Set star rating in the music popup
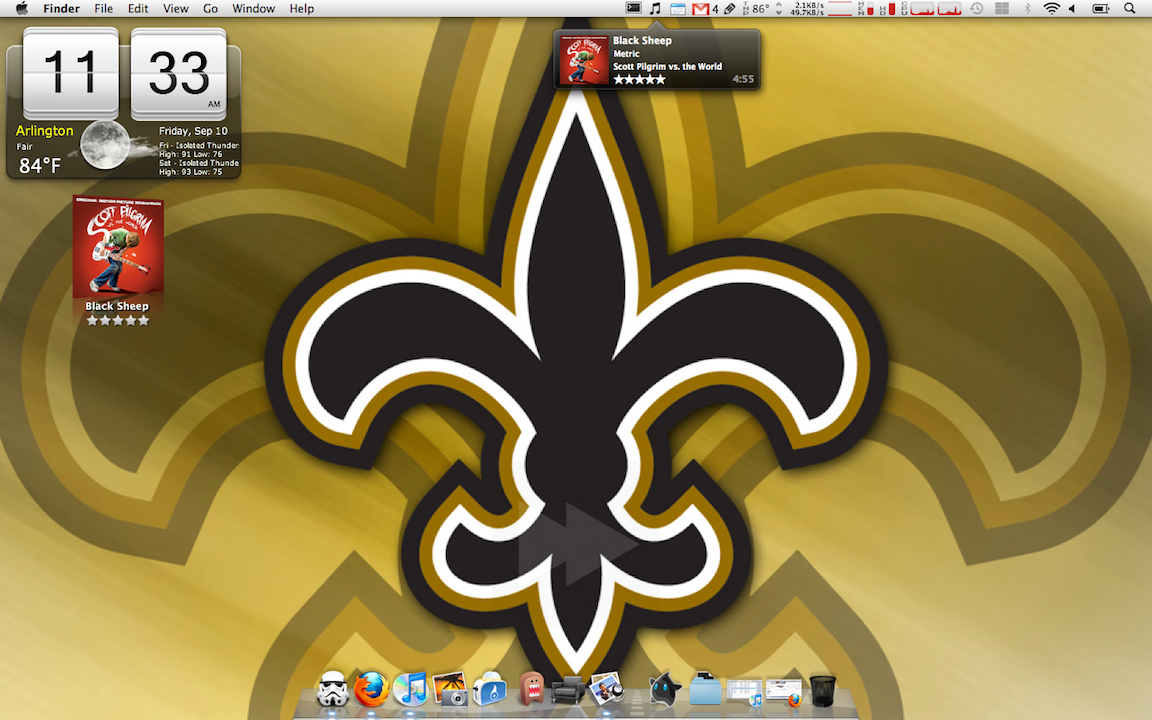Viewport: 1152px width, 720px height. pos(639,79)
